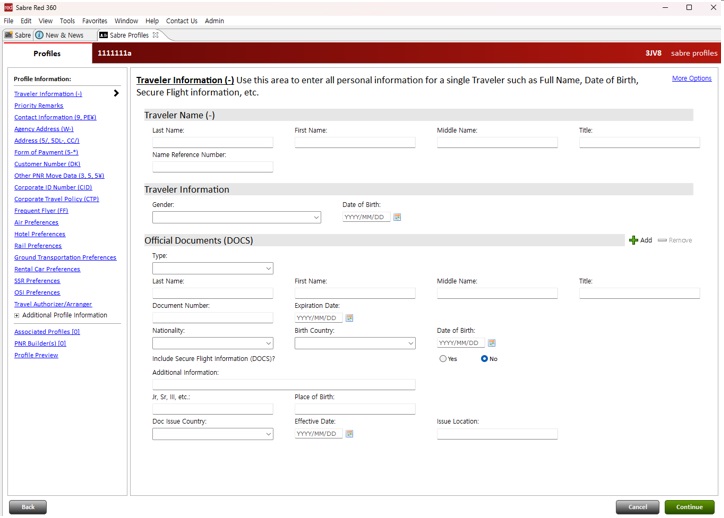The width and height of the screenshot is (724, 518).
Task: Click the Back button
Action: coord(28,507)
